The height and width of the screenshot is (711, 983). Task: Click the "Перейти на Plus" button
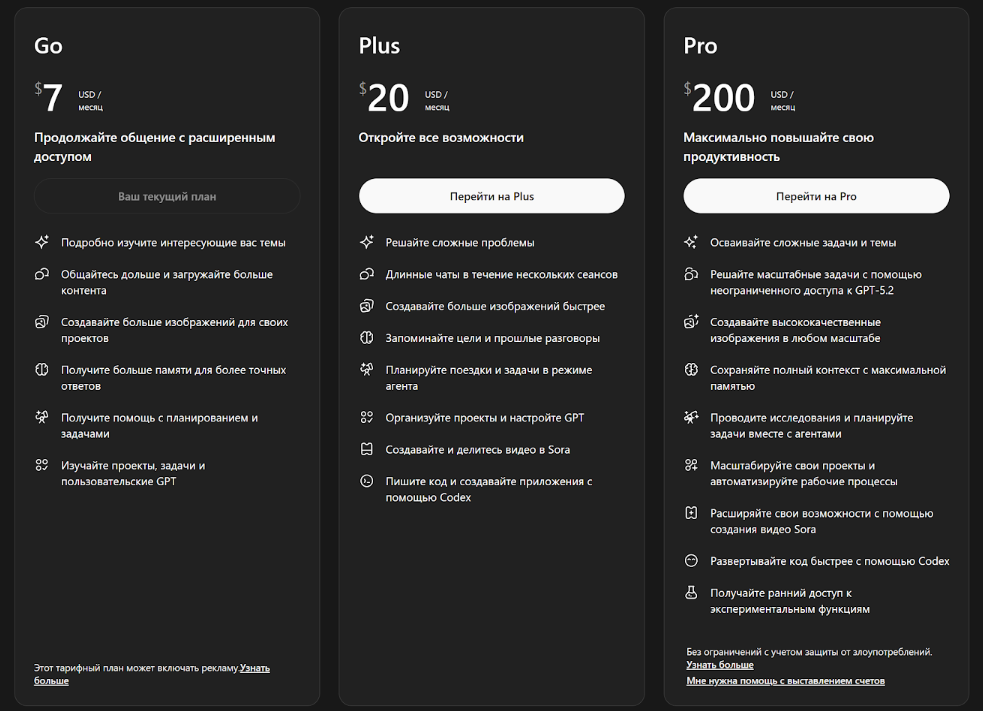tap(491, 196)
